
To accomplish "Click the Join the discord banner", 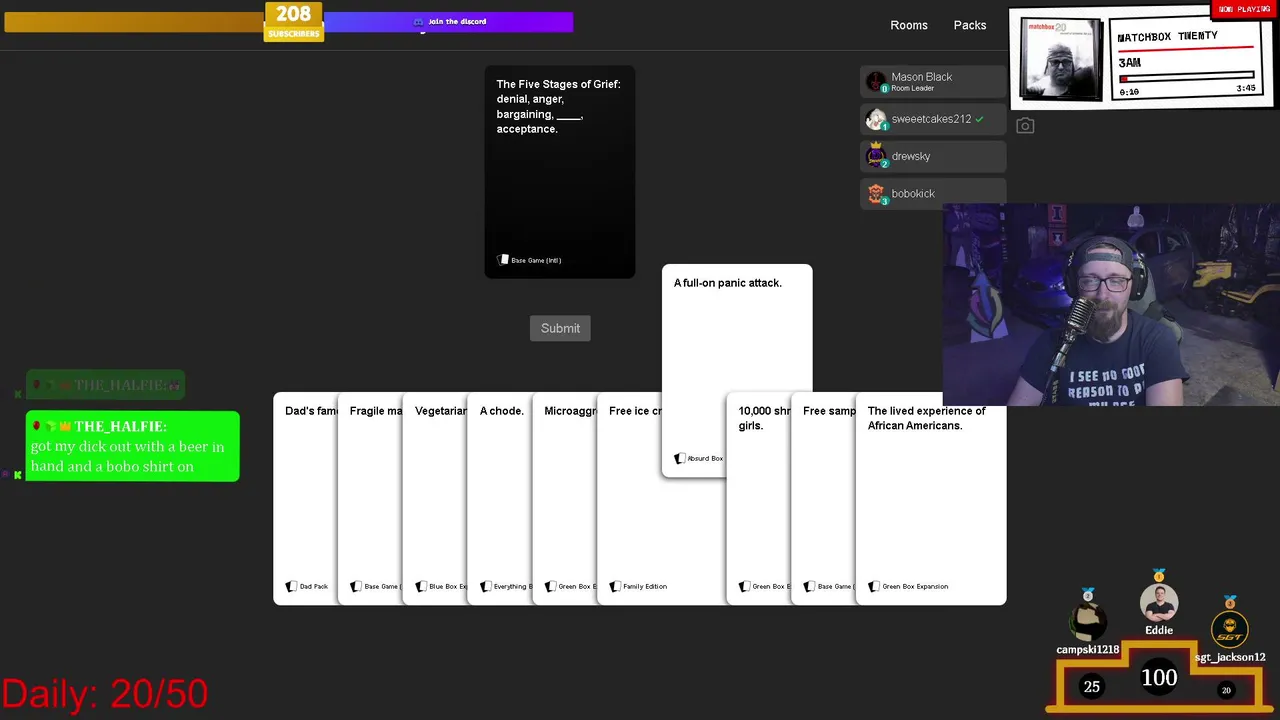I will tap(449, 21).
